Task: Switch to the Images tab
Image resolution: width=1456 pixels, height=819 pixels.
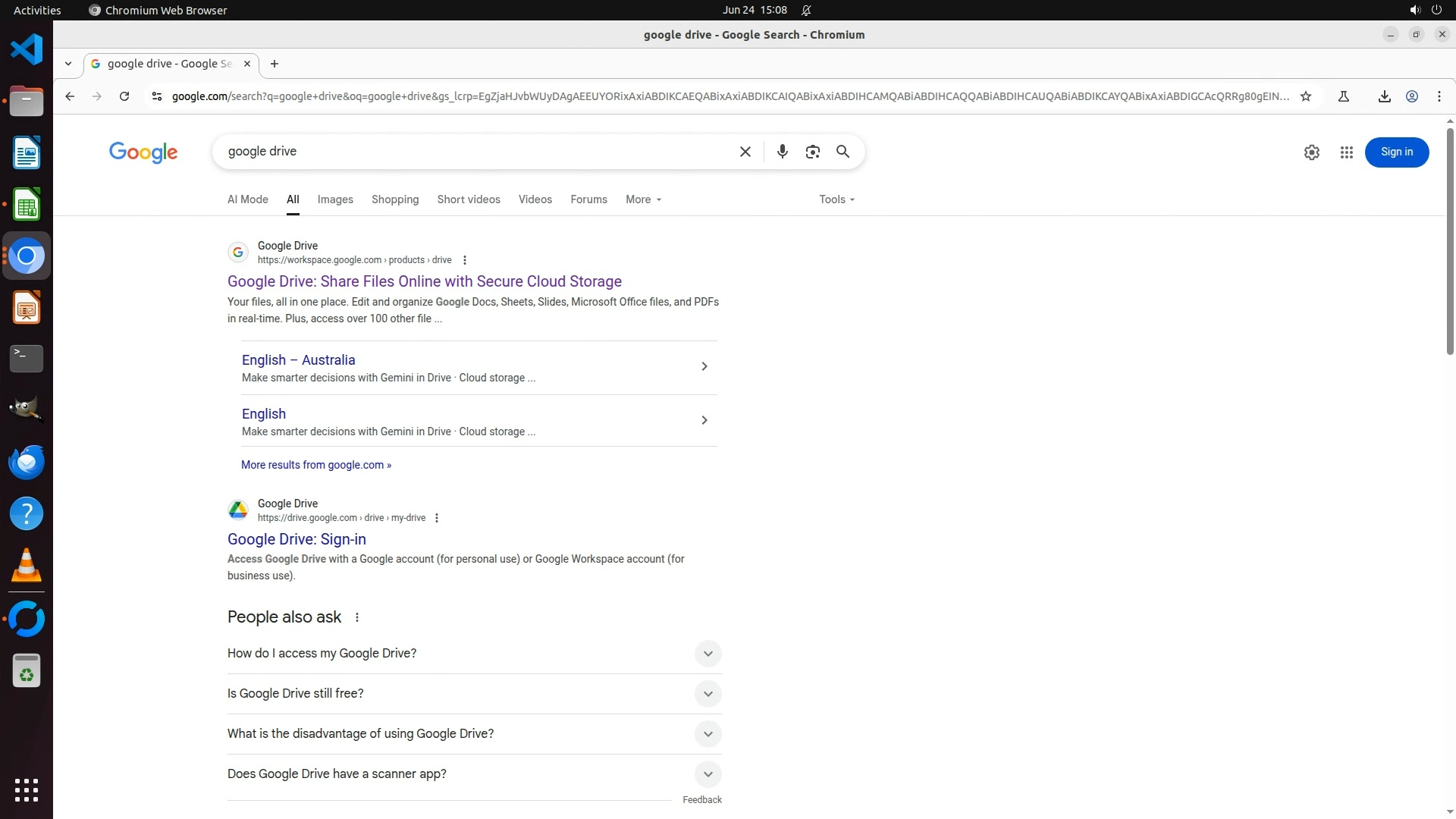Action: click(x=335, y=199)
